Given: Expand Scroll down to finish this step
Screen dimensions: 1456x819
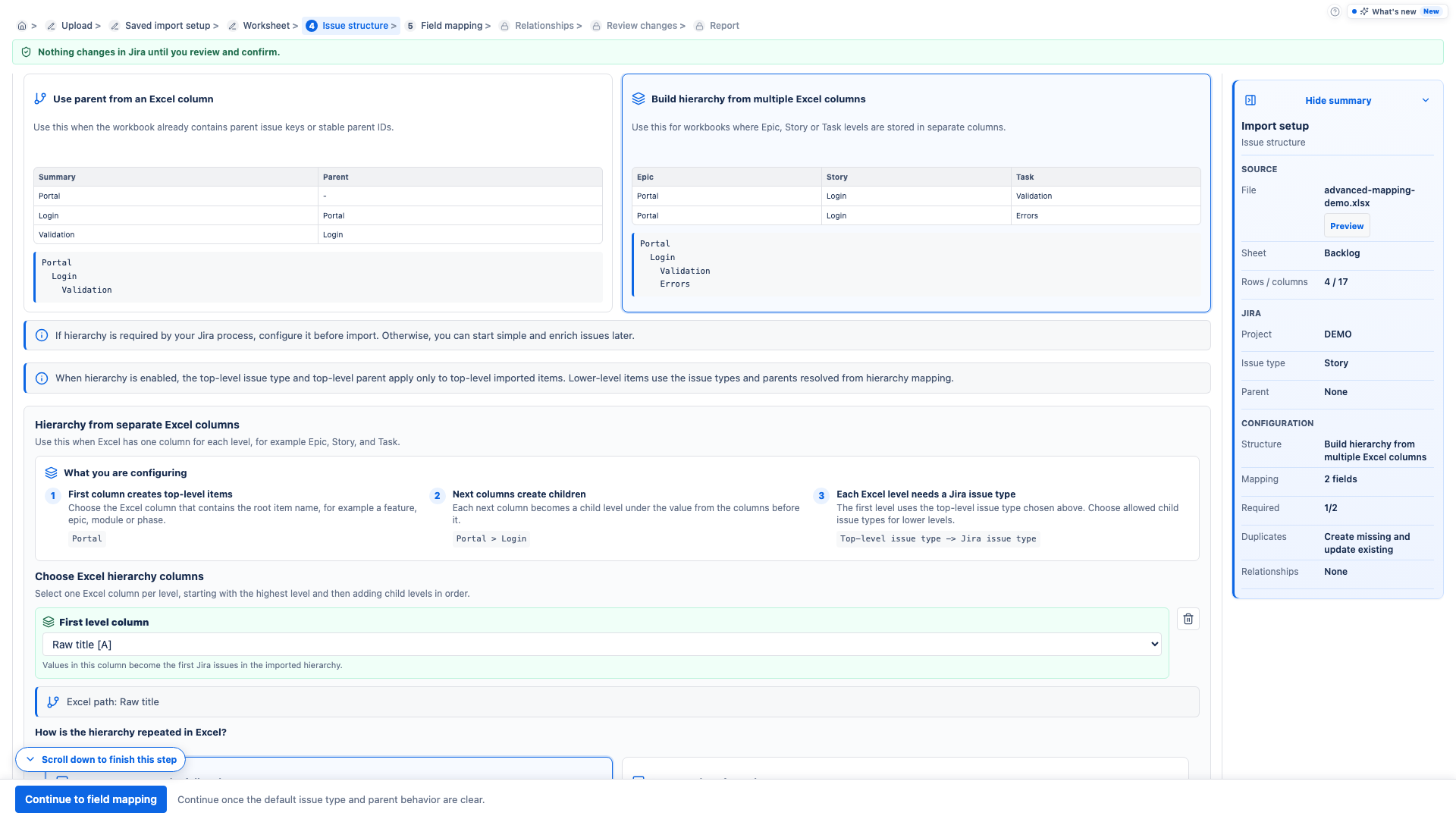Looking at the screenshot, I should tap(100, 759).
